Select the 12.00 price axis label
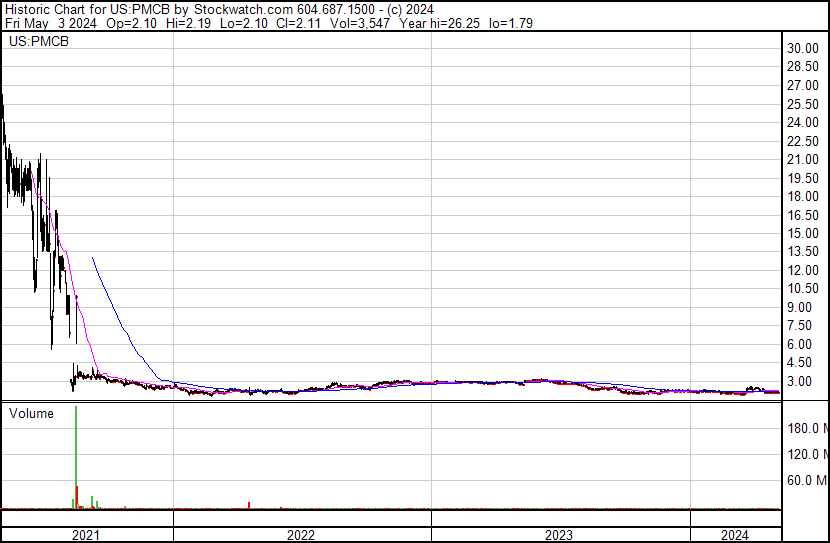Image resolution: width=830 pixels, height=543 pixels. tap(803, 270)
